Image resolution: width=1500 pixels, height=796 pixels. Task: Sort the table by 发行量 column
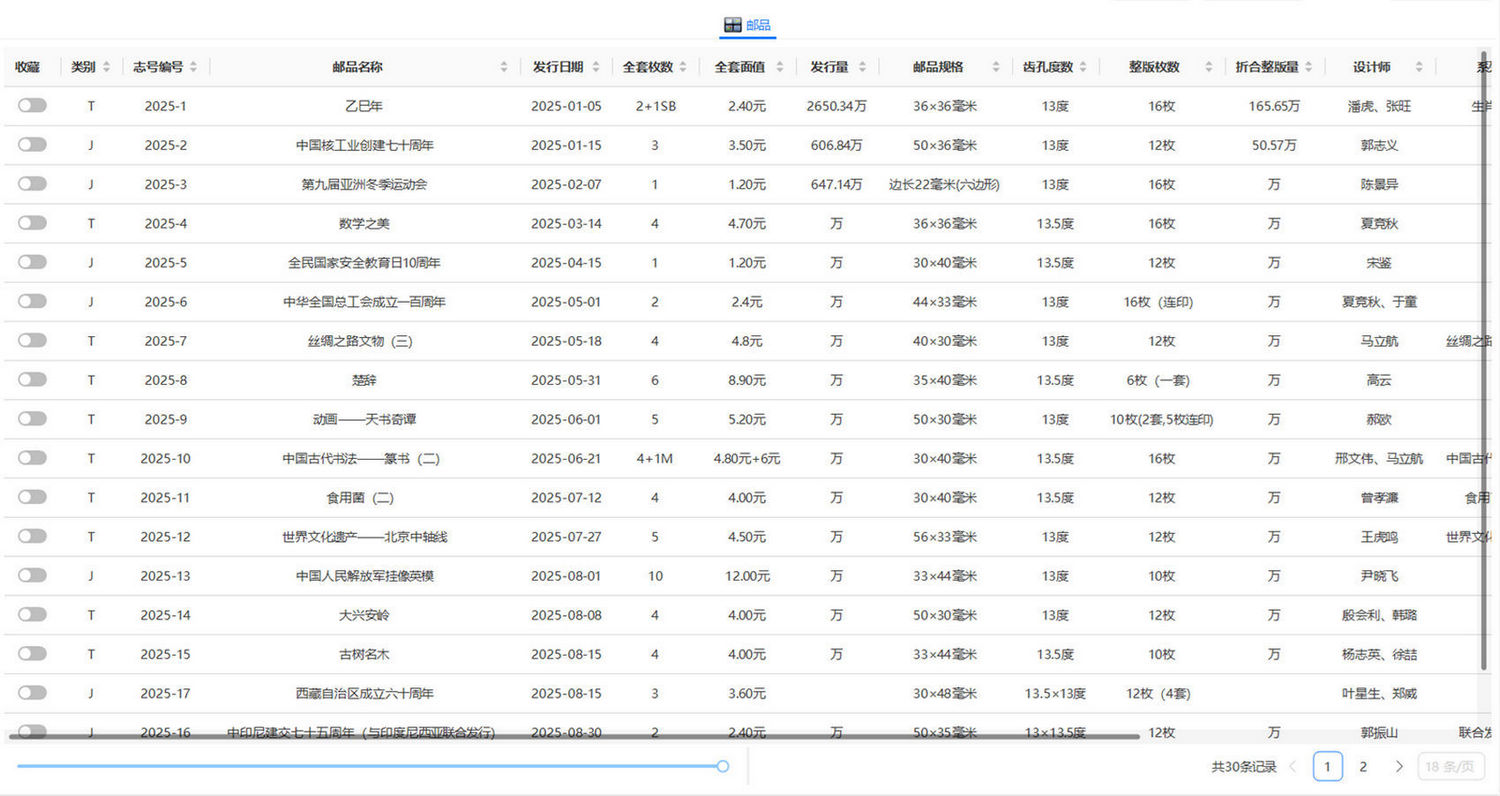pos(862,67)
